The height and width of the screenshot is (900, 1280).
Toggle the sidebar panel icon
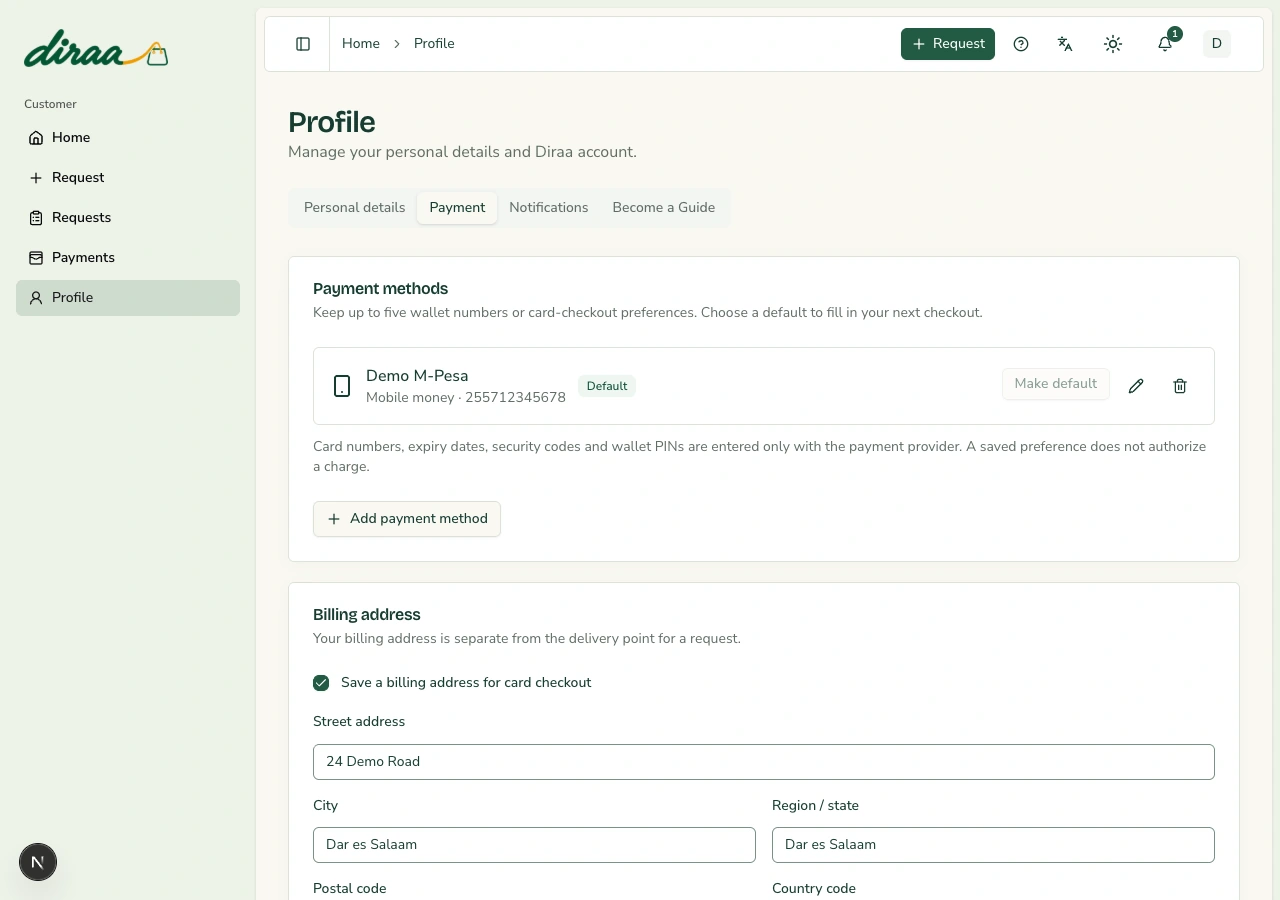[x=303, y=44]
